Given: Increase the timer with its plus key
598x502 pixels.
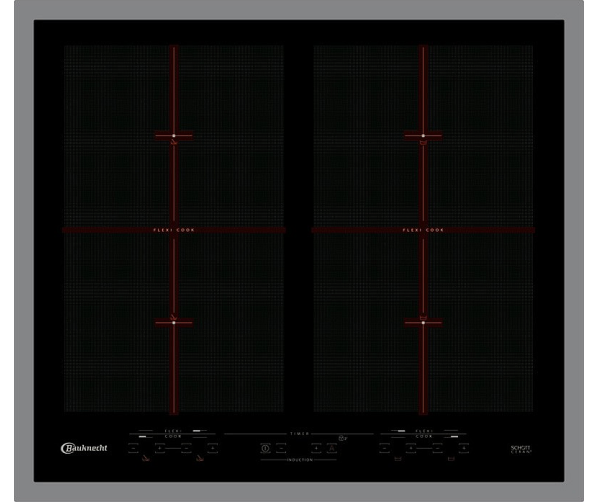Looking at the screenshot, I should [316, 448].
